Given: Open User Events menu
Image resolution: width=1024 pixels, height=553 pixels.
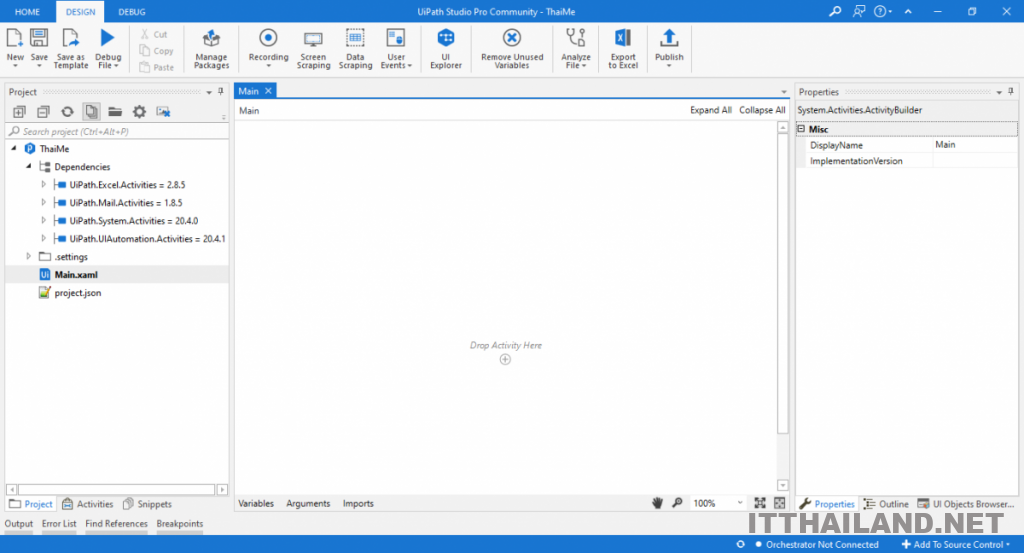Looking at the screenshot, I should point(396,48).
